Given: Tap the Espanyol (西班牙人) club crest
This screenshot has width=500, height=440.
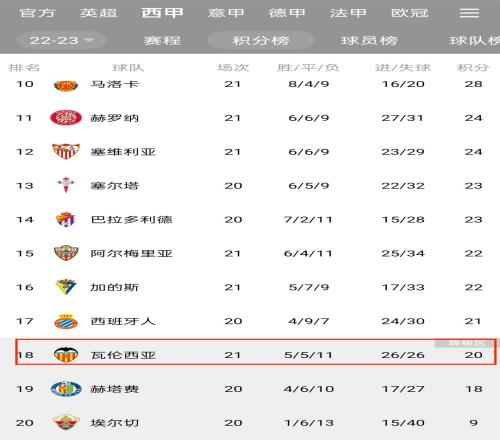Looking at the screenshot, I should [66, 321].
